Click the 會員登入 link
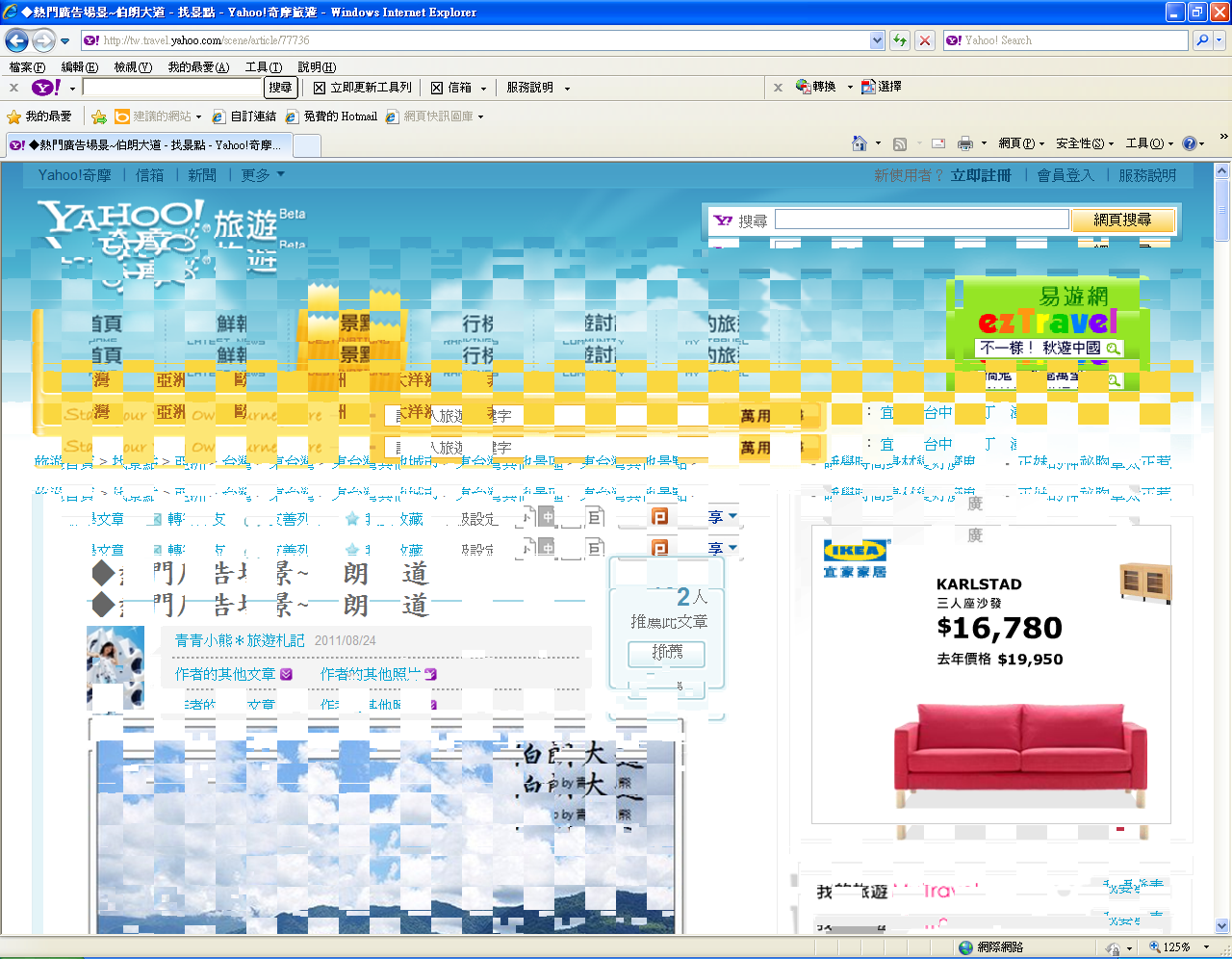The width and height of the screenshot is (1232, 959). pos(1065,175)
